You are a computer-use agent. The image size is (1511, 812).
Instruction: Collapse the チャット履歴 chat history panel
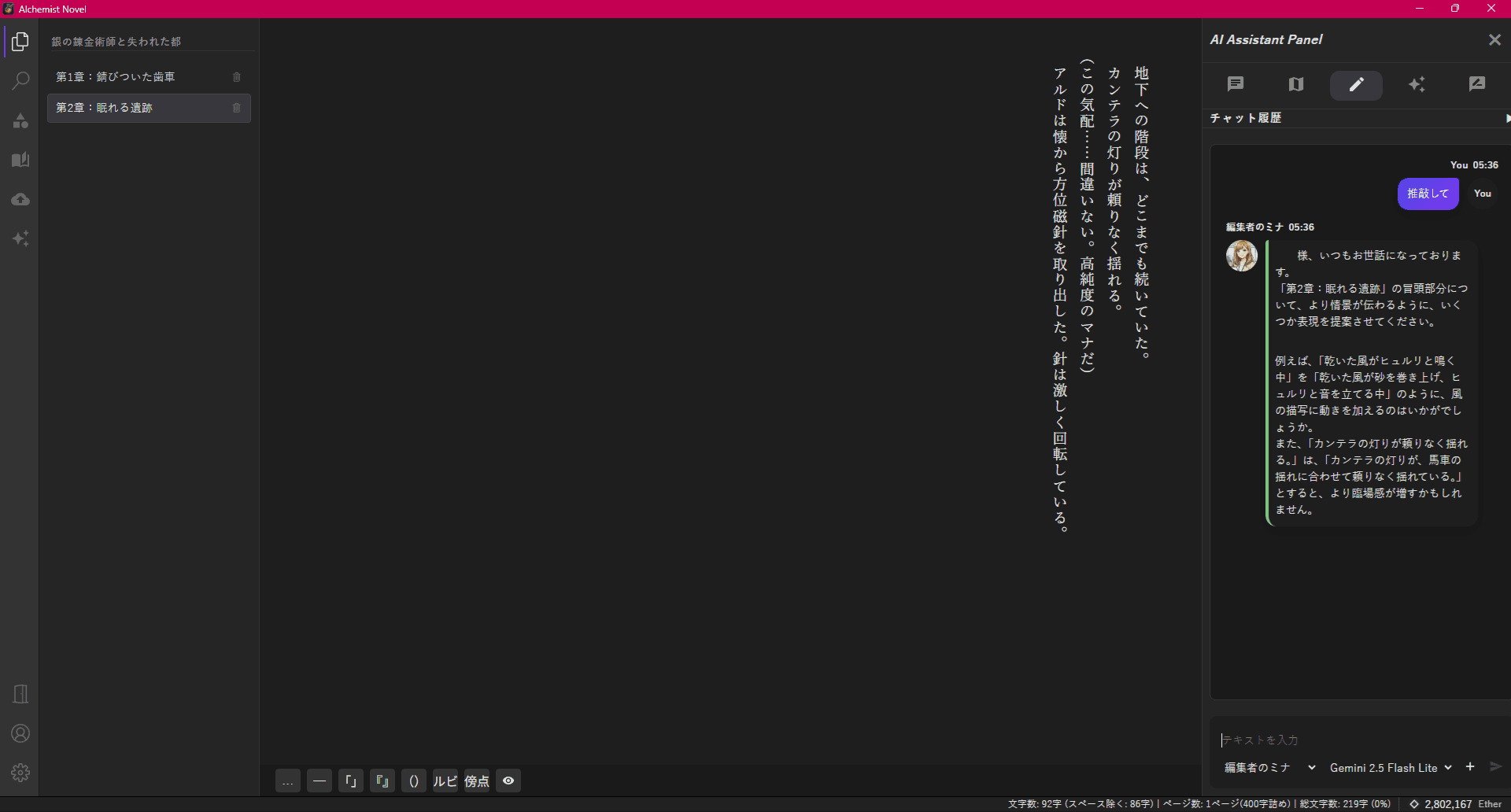[1506, 118]
